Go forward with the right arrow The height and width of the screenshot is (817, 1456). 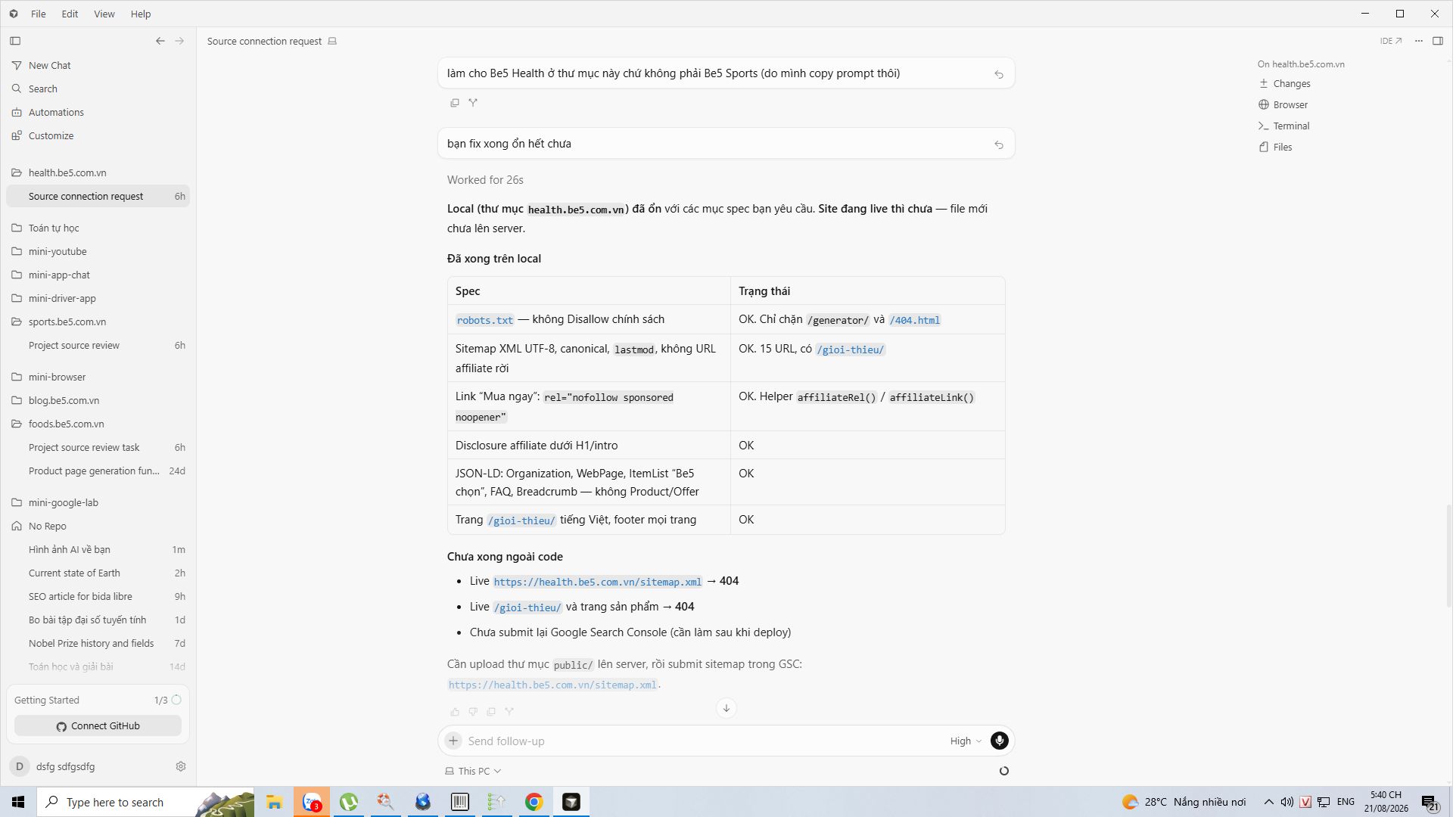tap(179, 41)
